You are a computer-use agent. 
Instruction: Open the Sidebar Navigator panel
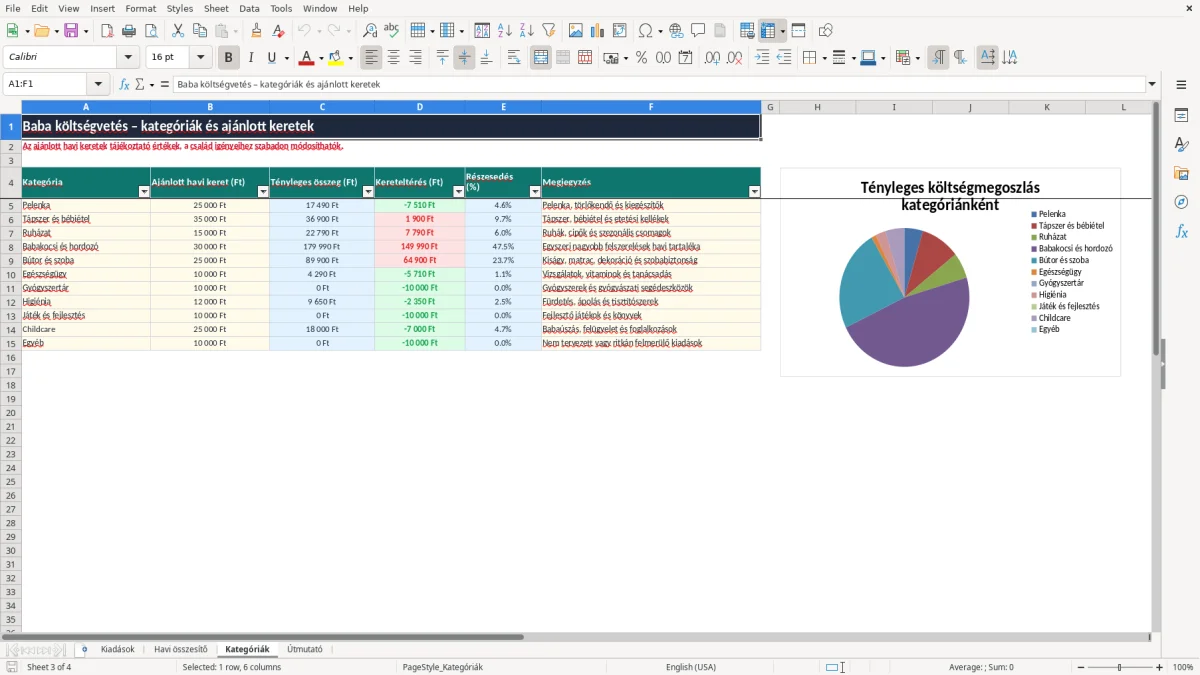1181,202
